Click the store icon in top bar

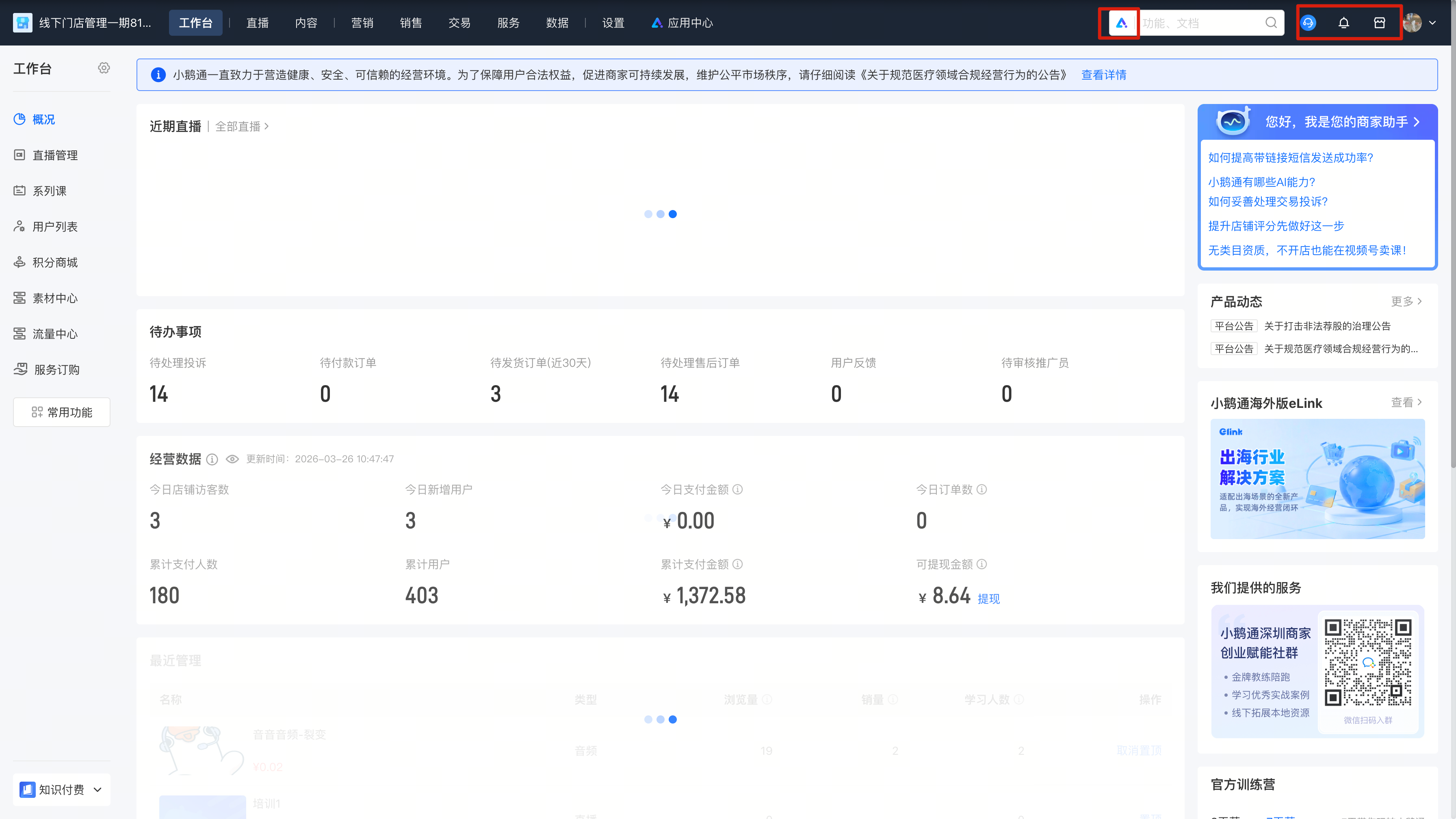(1380, 23)
